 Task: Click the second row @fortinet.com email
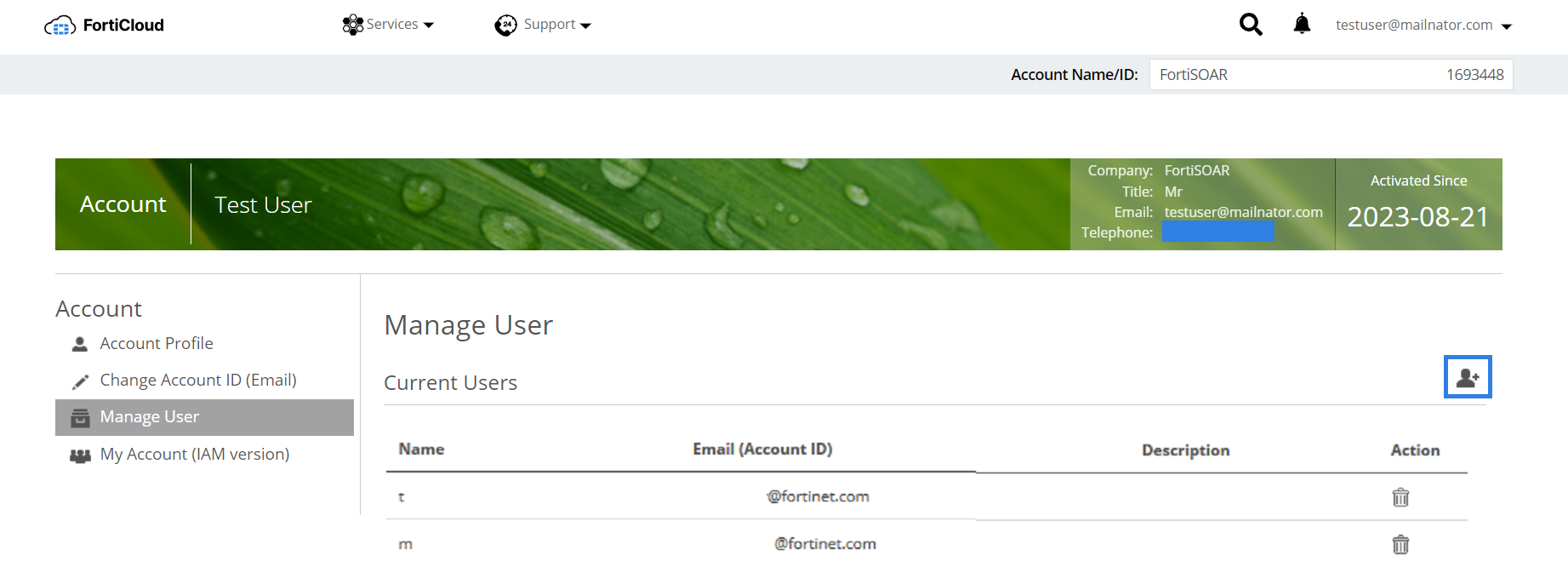(x=824, y=543)
